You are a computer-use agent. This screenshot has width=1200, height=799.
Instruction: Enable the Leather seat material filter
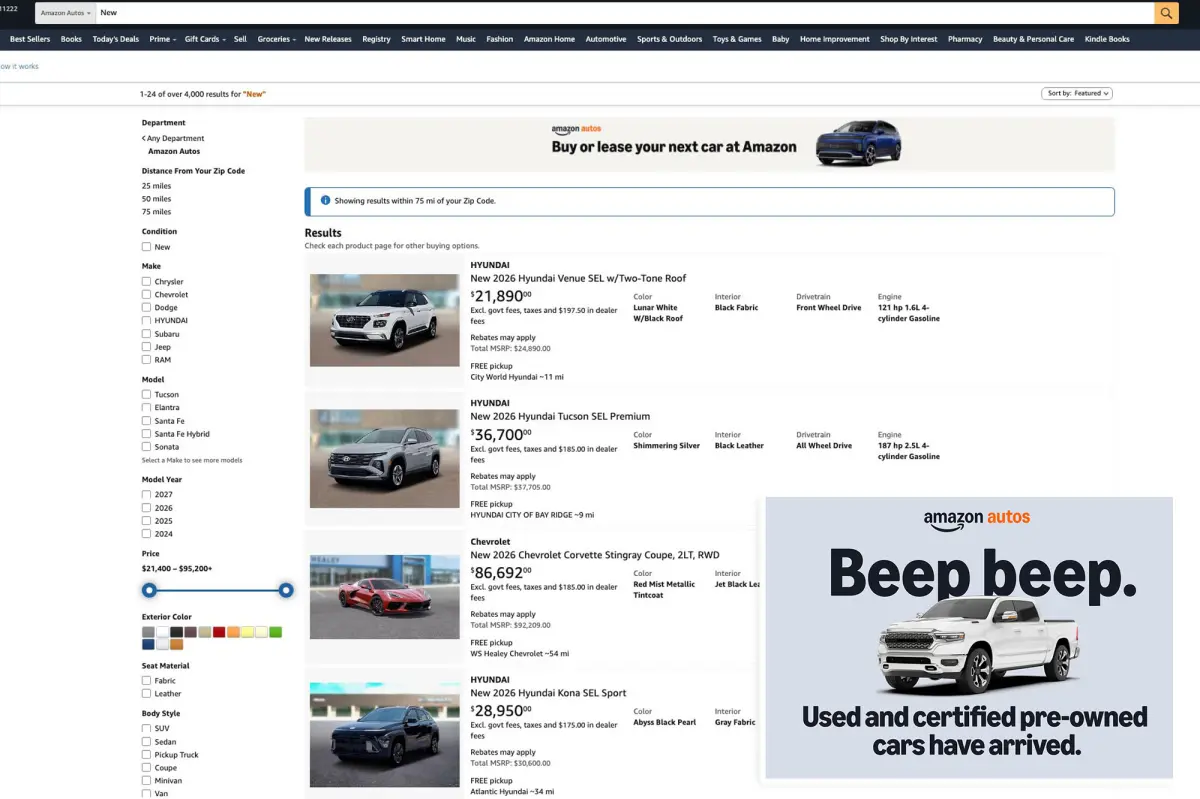[x=144, y=693]
